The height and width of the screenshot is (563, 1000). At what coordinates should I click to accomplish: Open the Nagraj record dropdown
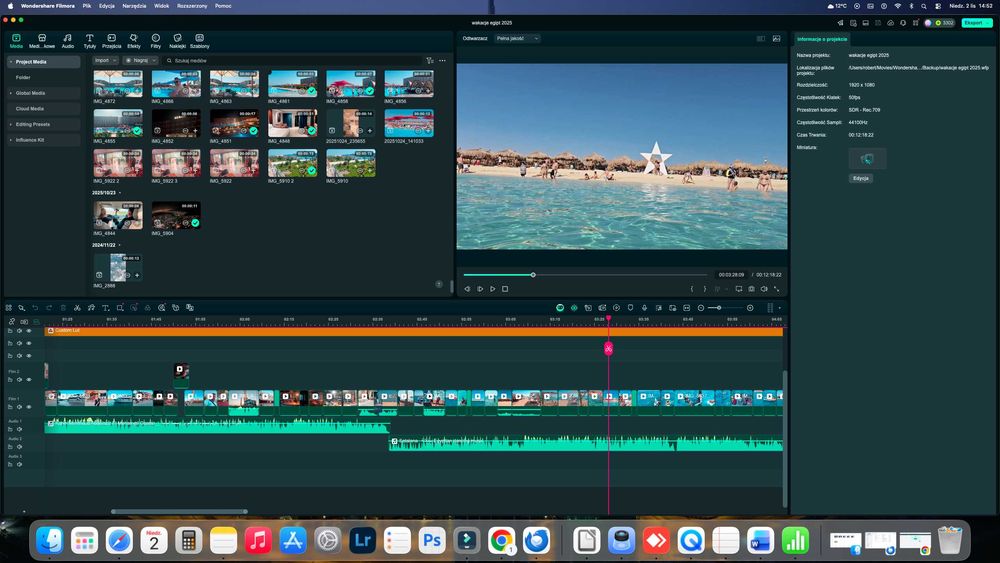pyautogui.click(x=140, y=61)
